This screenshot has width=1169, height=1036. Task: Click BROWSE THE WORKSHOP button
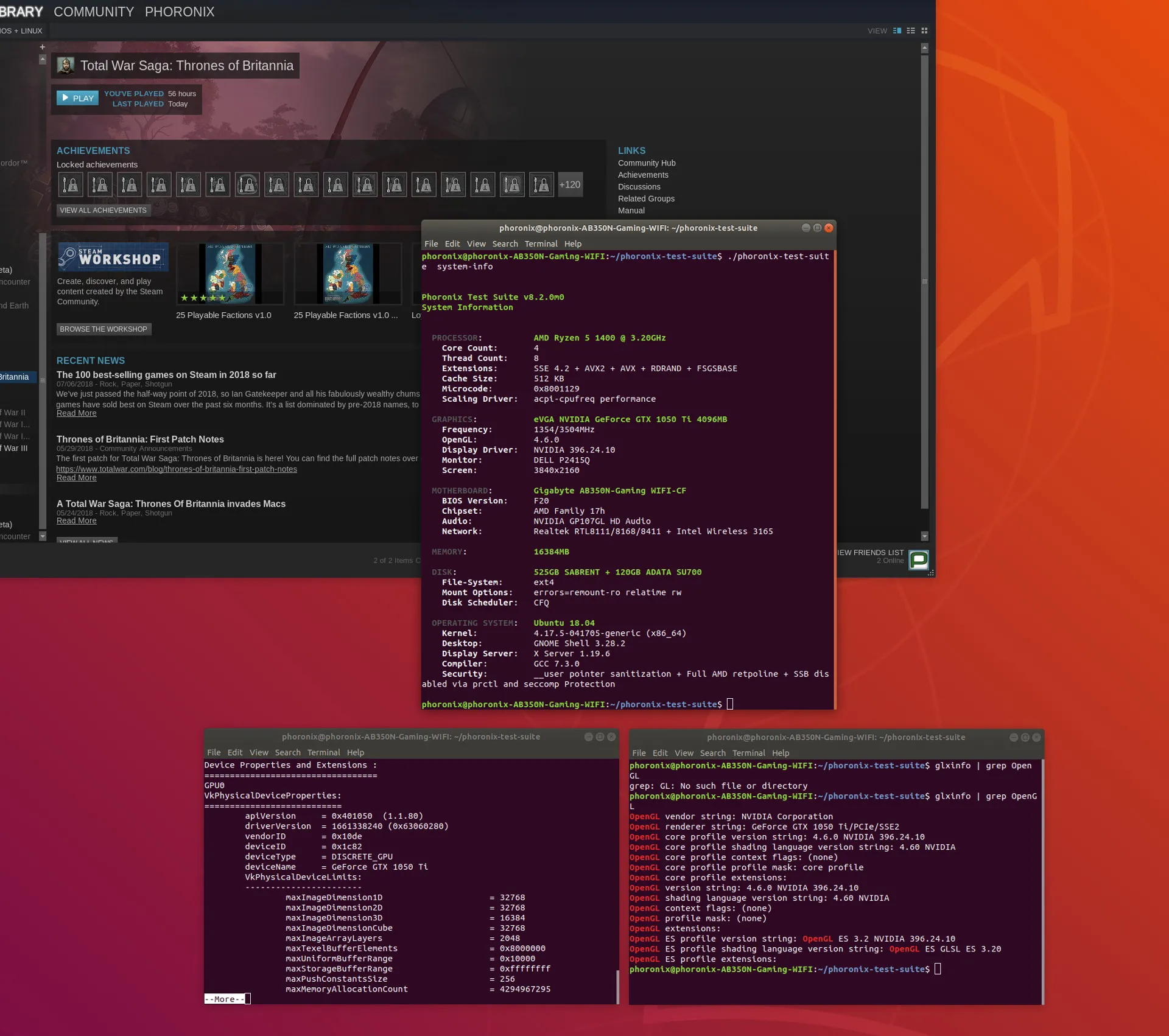(103, 329)
